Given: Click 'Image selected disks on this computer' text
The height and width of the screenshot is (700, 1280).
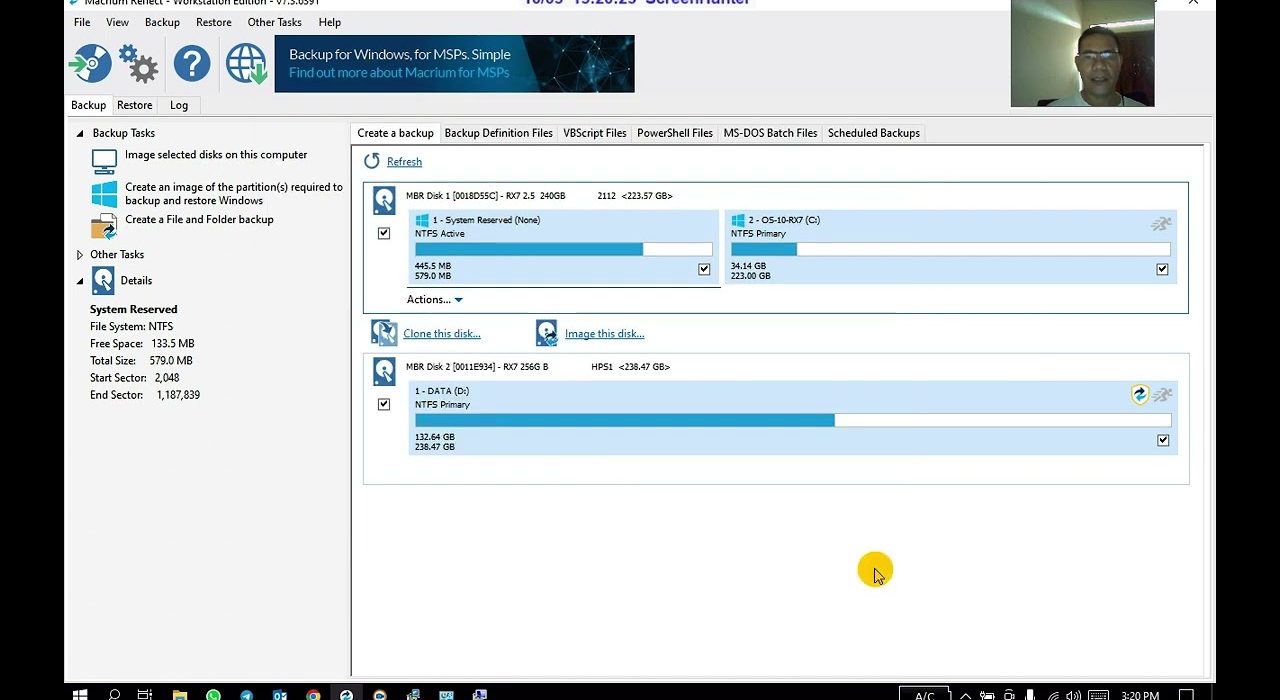Looking at the screenshot, I should click(x=216, y=155).
